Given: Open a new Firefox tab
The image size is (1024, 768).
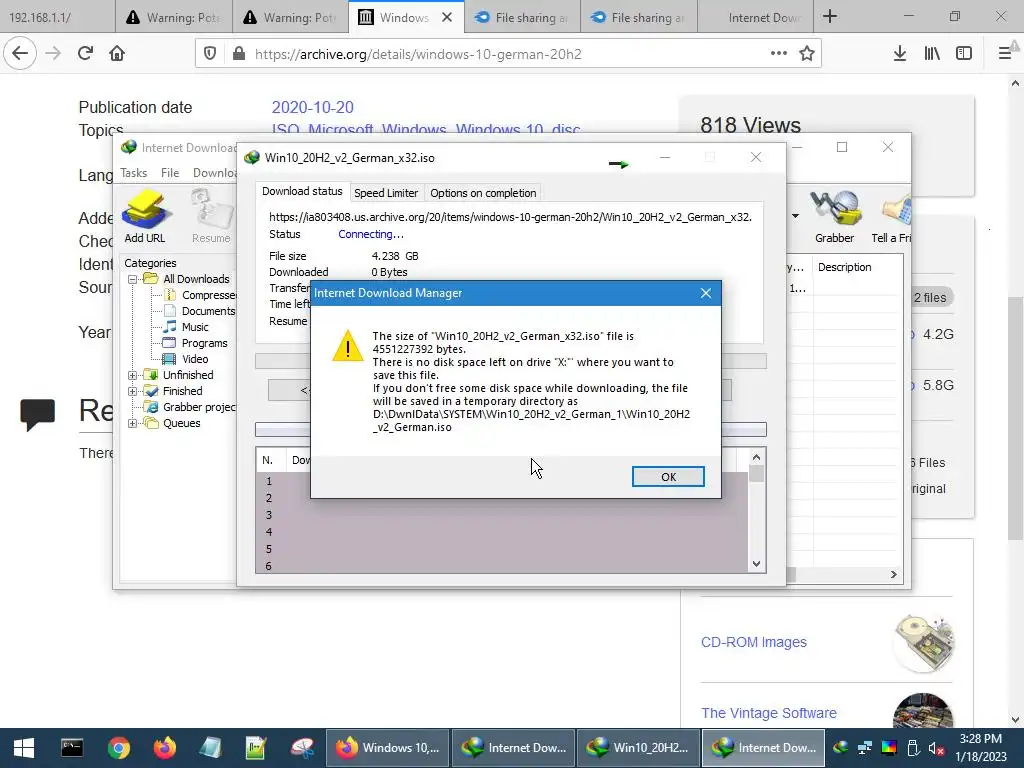Looking at the screenshot, I should 829,16.
